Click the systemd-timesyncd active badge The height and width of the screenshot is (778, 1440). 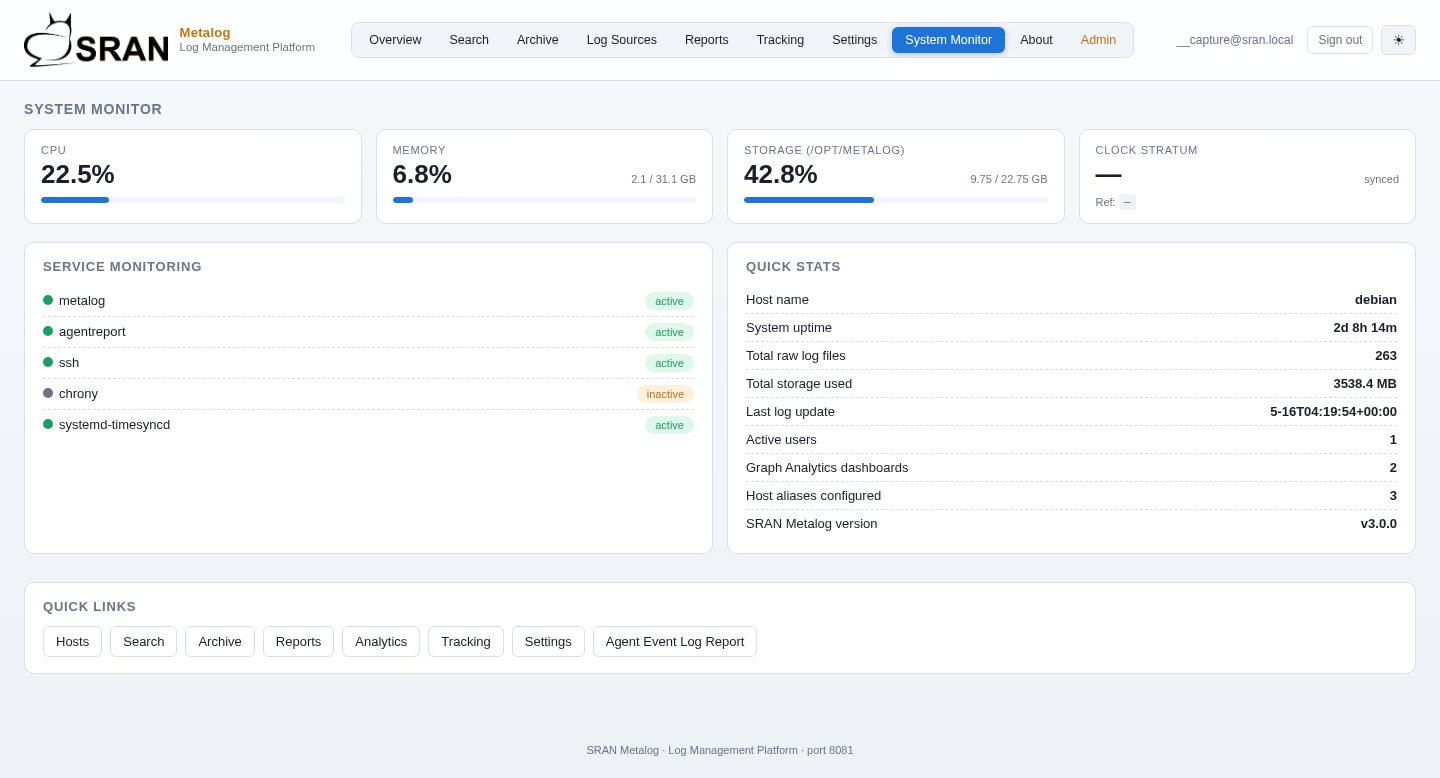tap(669, 425)
